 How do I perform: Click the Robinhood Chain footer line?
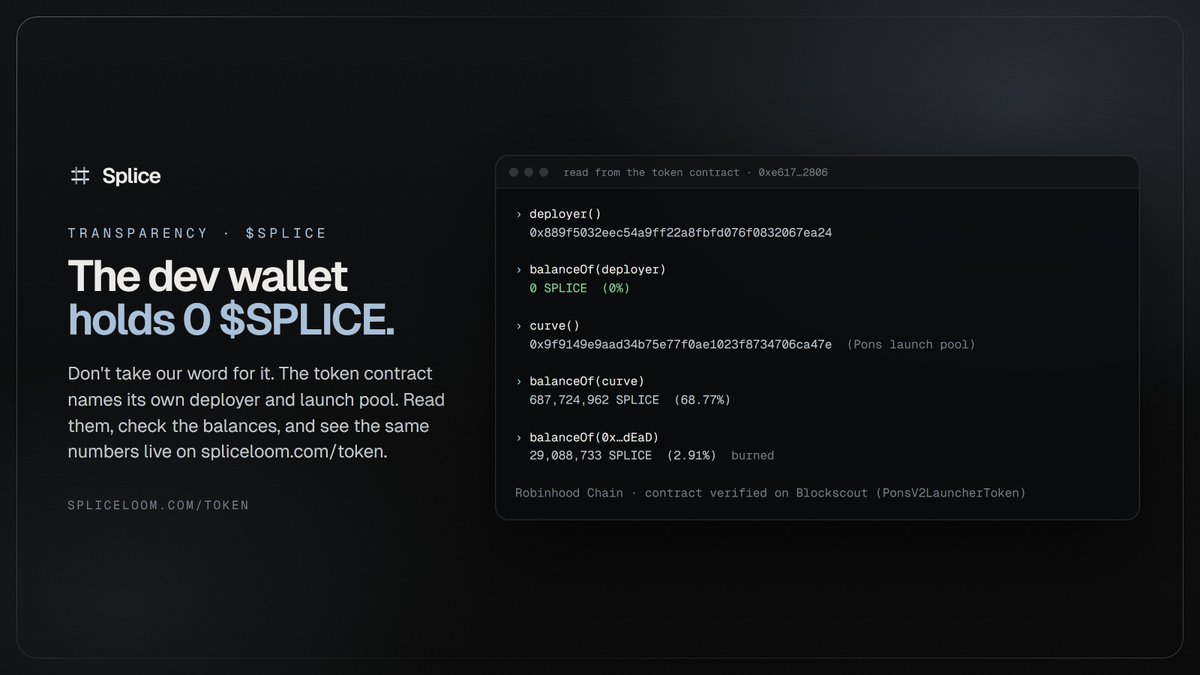pos(771,493)
